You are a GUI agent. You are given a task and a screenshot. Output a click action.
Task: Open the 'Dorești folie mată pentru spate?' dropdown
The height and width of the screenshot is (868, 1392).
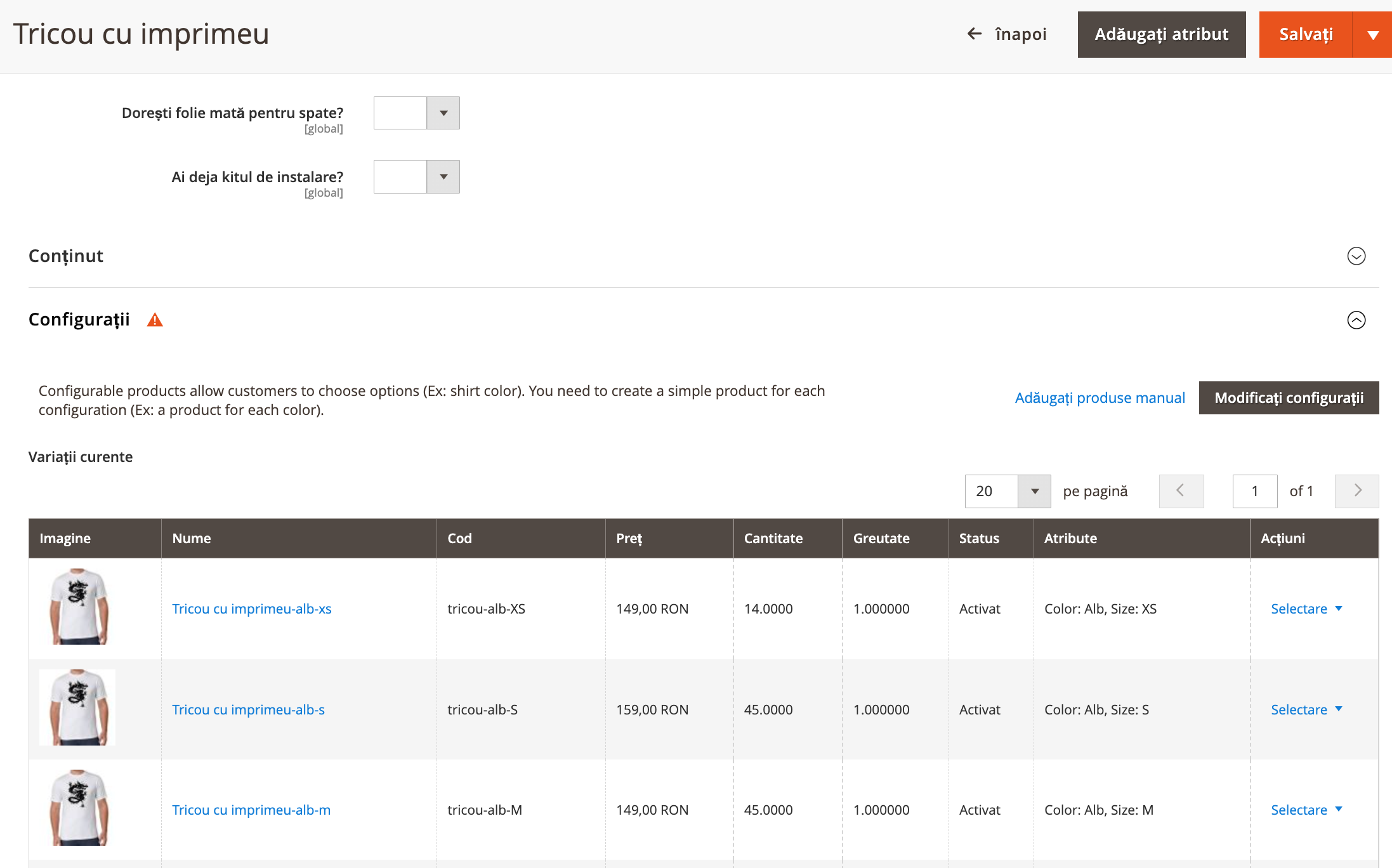(416, 113)
